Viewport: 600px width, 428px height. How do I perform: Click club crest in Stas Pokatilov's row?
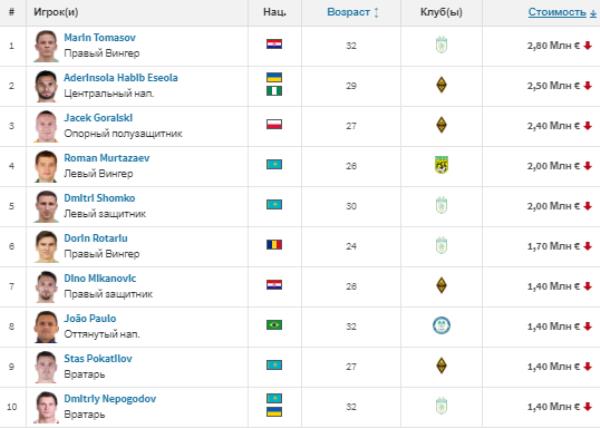(441, 365)
